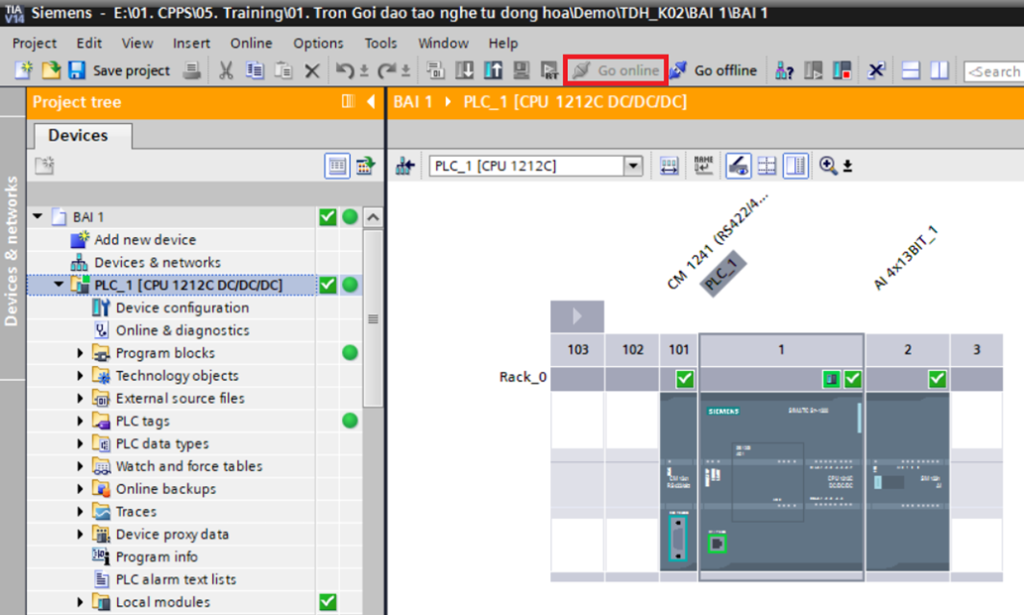Click the Split editor horizontally icon

(x=910, y=71)
